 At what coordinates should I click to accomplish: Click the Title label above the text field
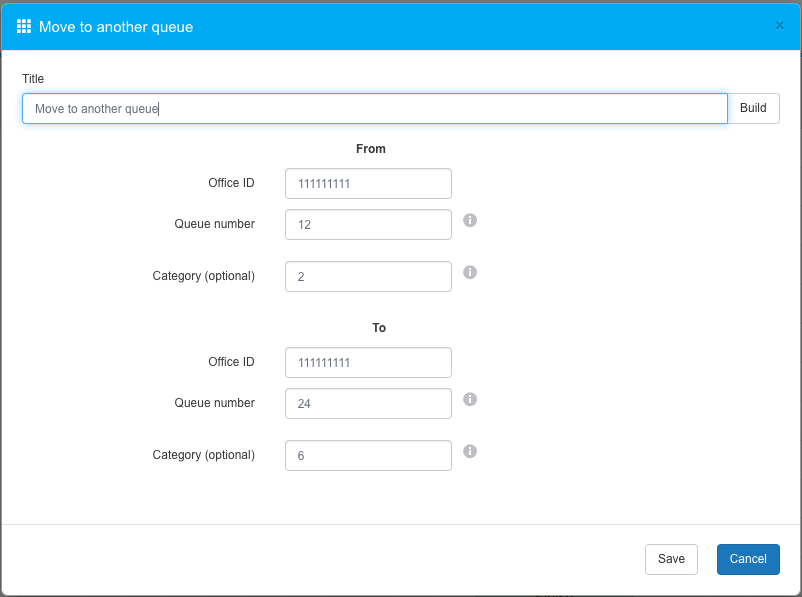click(33, 79)
